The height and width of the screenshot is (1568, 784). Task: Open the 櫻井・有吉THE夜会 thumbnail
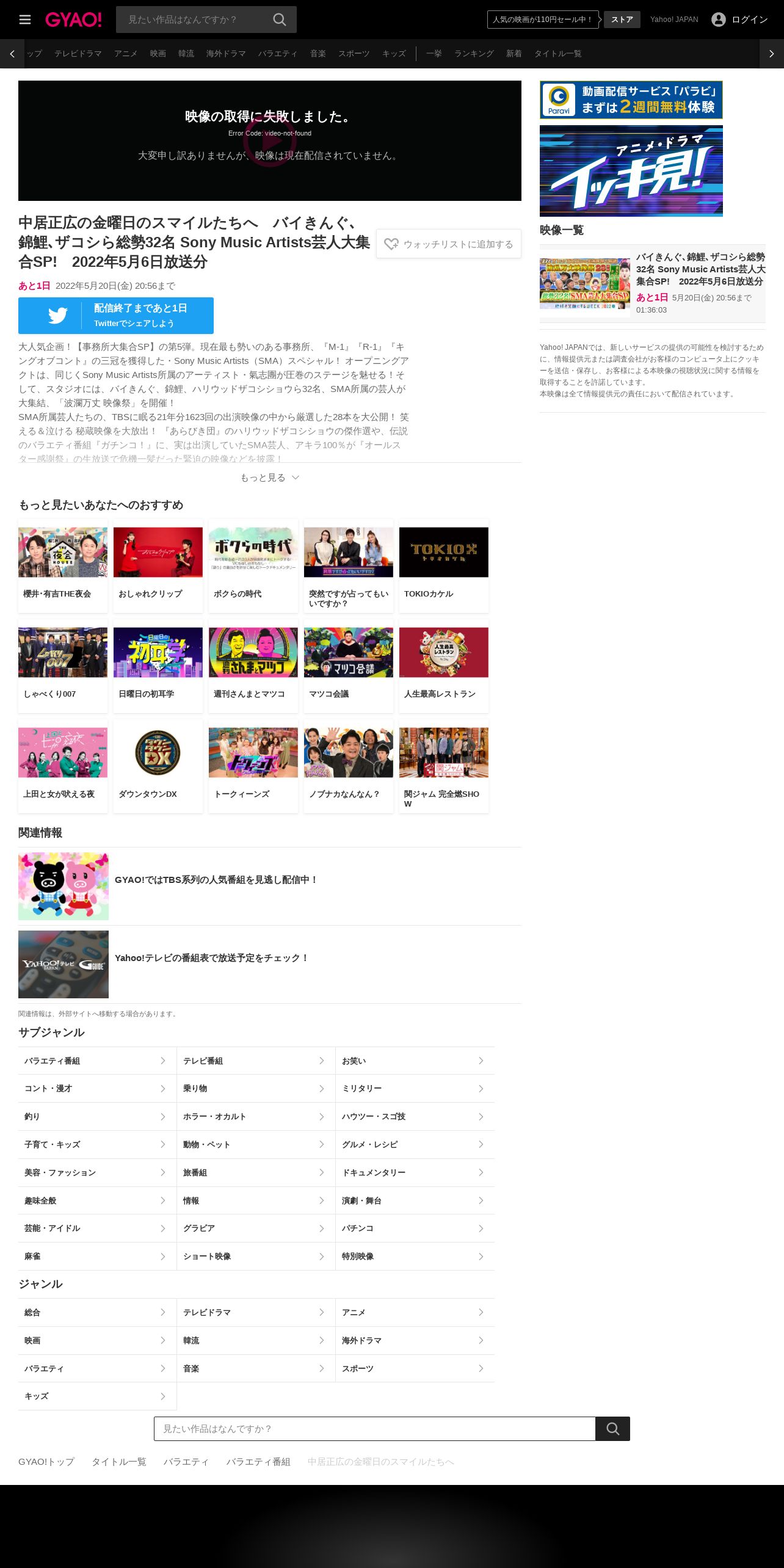point(63,552)
